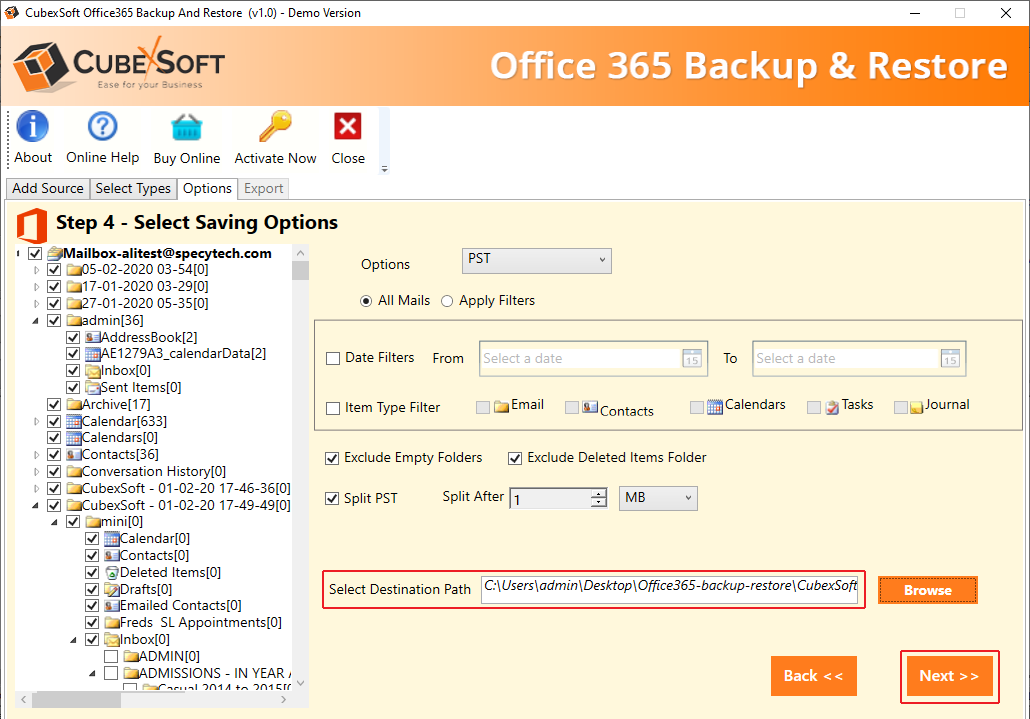Image resolution: width=1030 pixels, height=719 pixels.
Task: Switch to the Add Source tab
Action: [47, 188]
